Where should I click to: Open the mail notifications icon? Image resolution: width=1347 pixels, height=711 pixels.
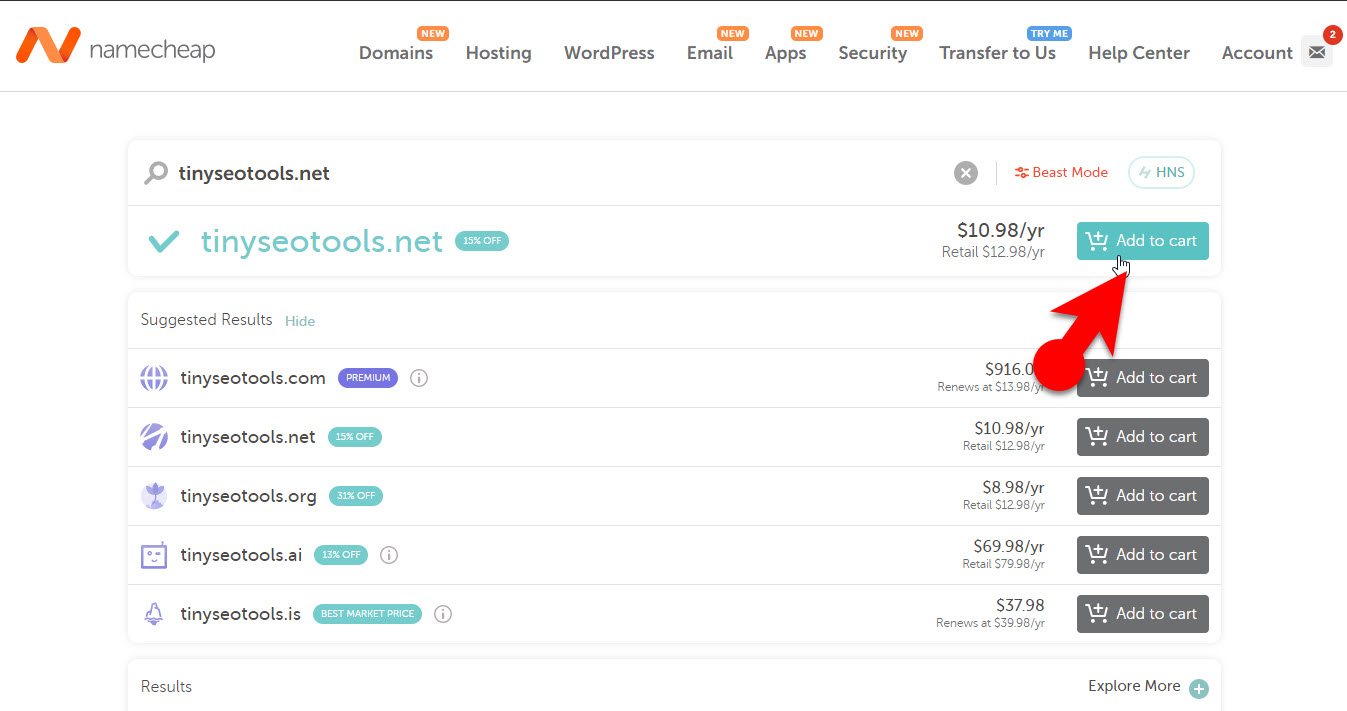[x=1317, y=52]
